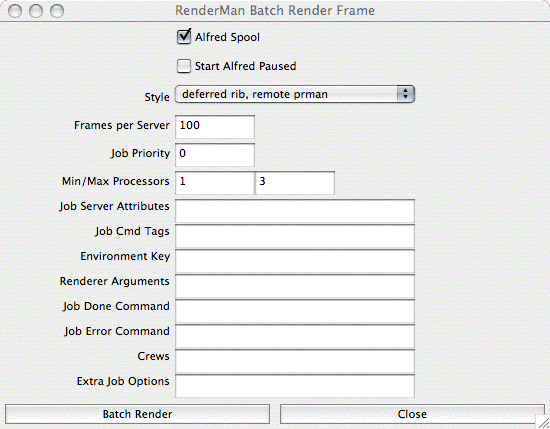The image size is (550, 429).
Task: Select the Job Priority input field
Action: coord(215,155)
